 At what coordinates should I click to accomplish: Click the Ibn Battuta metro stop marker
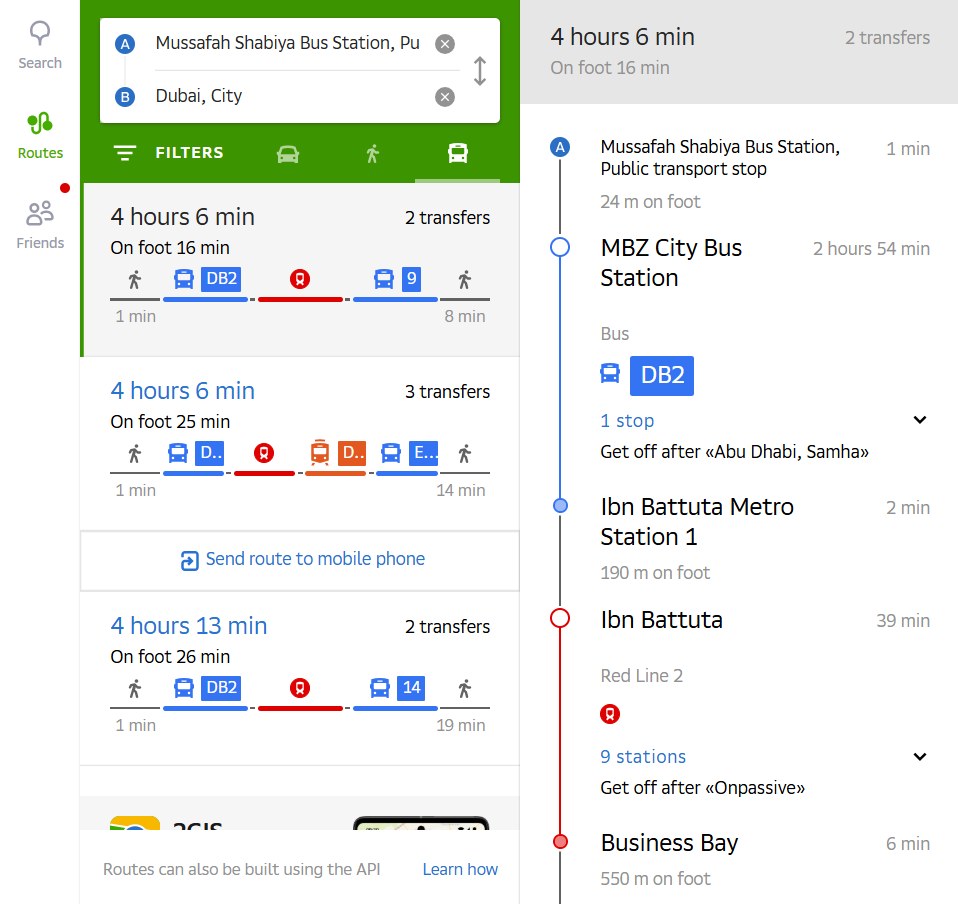tap(560, 618)
